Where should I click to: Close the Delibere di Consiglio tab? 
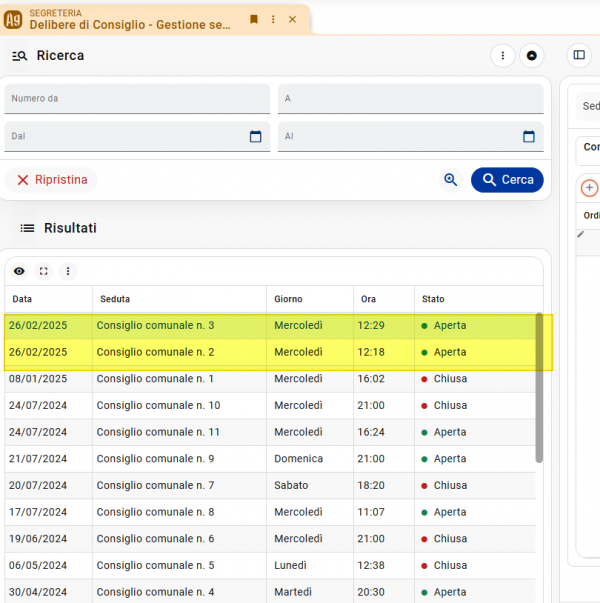pos(292,19)
